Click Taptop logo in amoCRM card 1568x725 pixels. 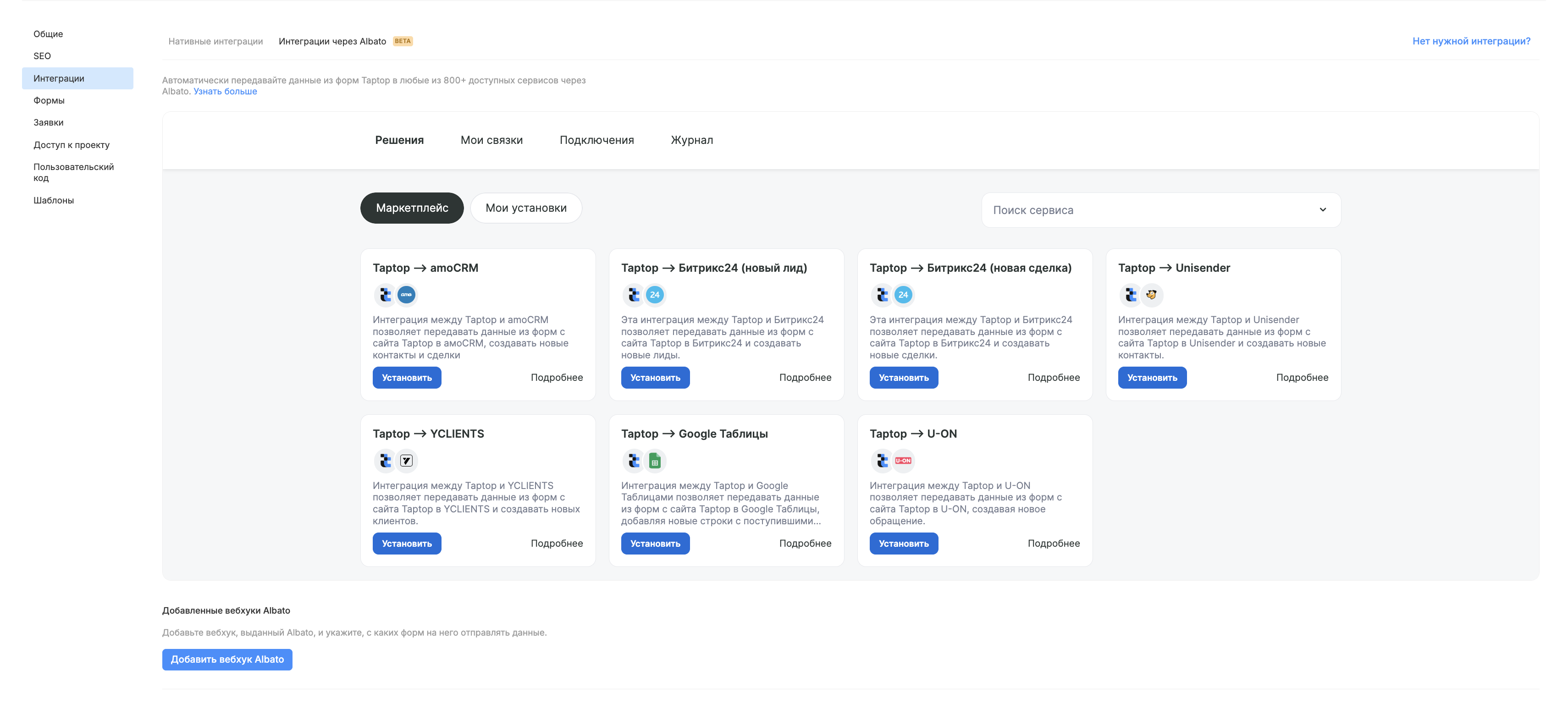385,295
